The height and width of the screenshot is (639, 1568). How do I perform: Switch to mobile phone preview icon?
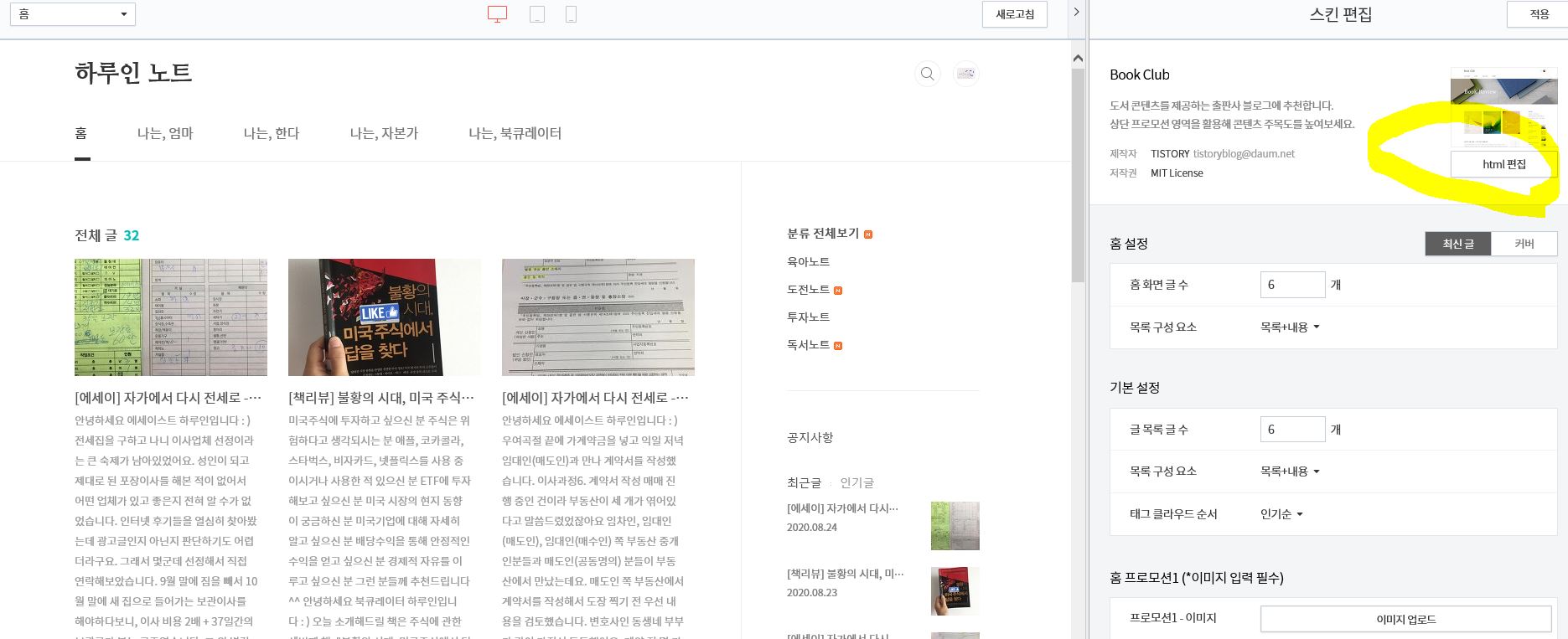point(571,14)
